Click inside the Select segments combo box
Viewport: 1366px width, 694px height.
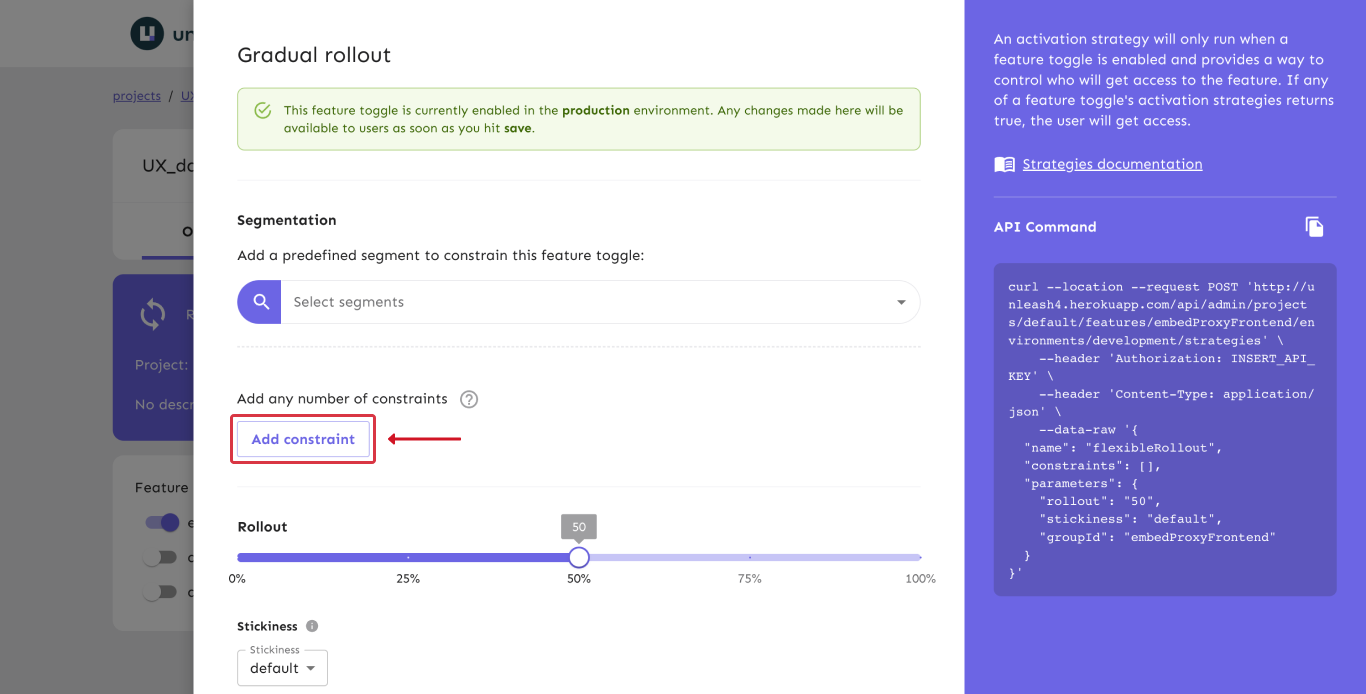pos(580,302)
